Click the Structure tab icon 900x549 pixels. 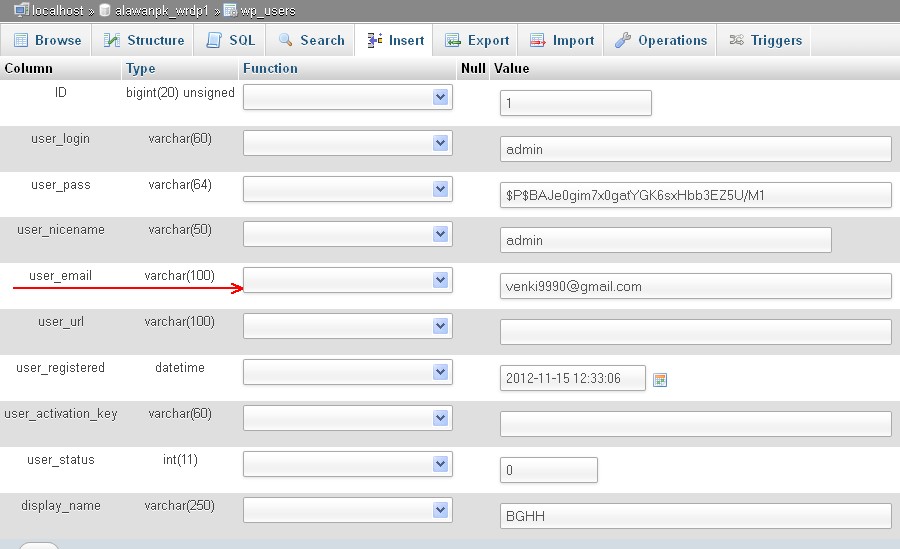[111, 40]
